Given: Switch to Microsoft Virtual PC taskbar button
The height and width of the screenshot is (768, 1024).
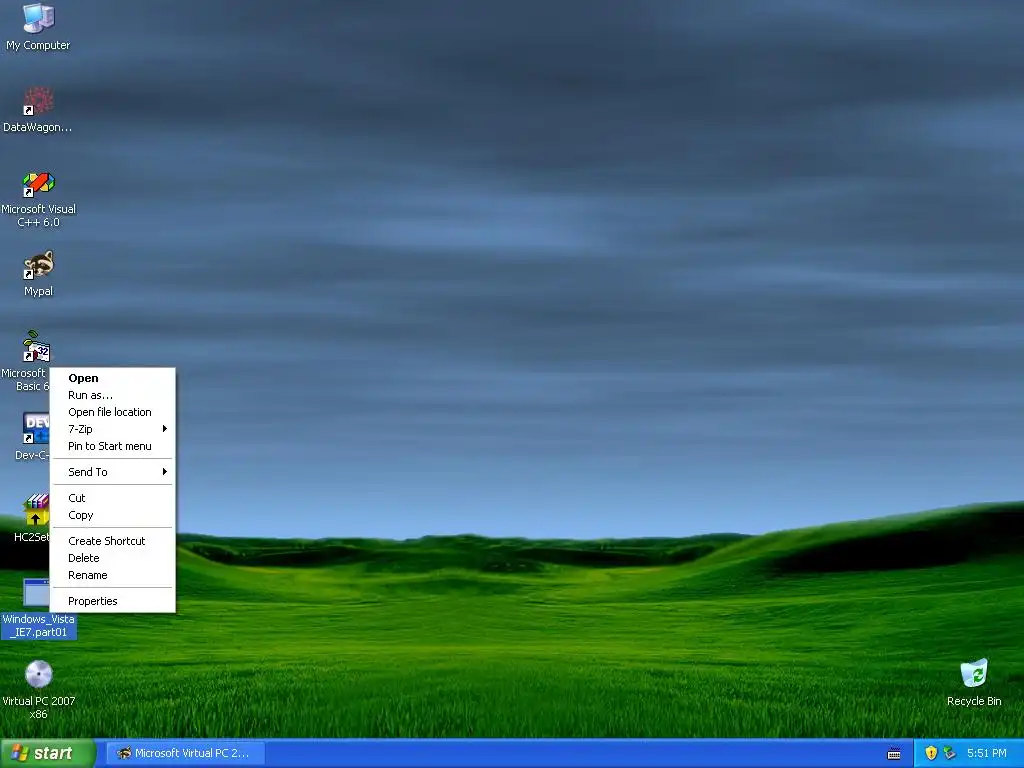Looking at the screenshot, I should pos(185,753).
